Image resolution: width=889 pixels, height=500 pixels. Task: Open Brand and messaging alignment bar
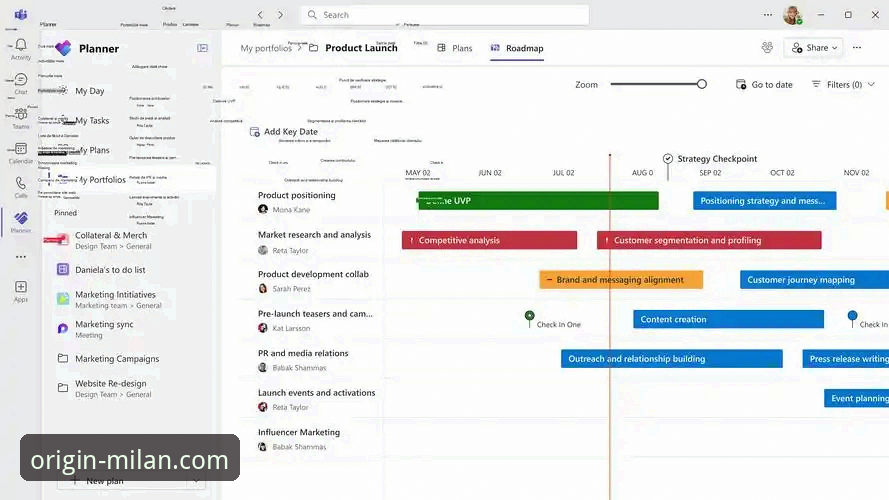(621, 279)
